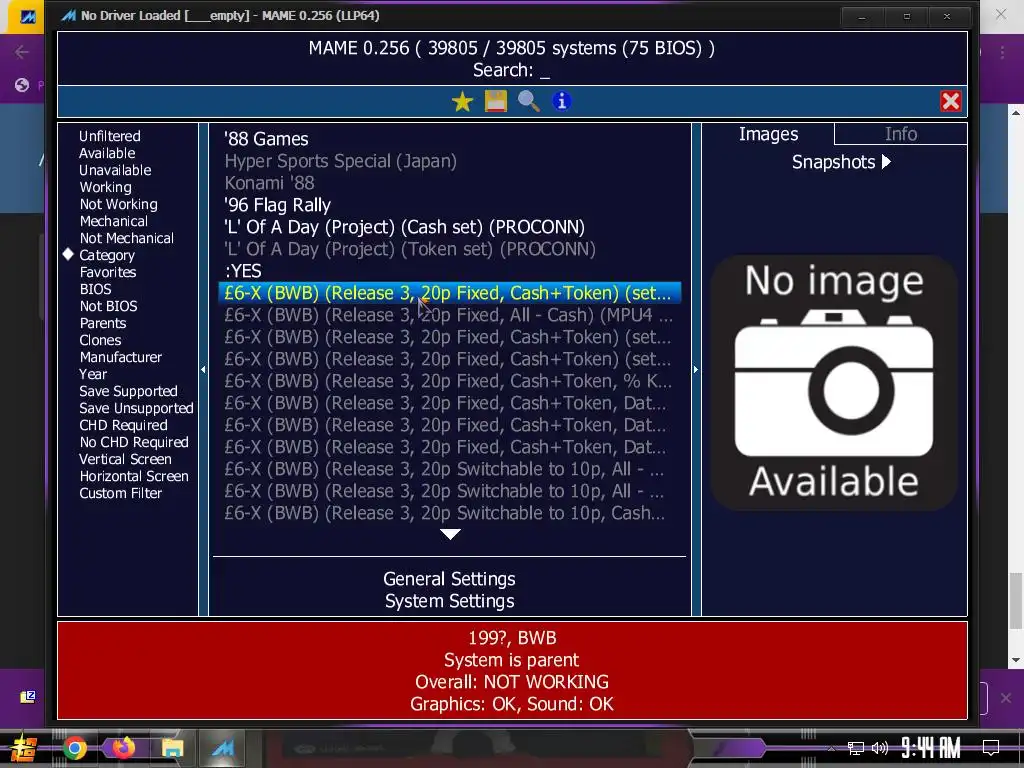Select the Not Mechanical filter
The image size is (1024, 768).
pos(127,238)
